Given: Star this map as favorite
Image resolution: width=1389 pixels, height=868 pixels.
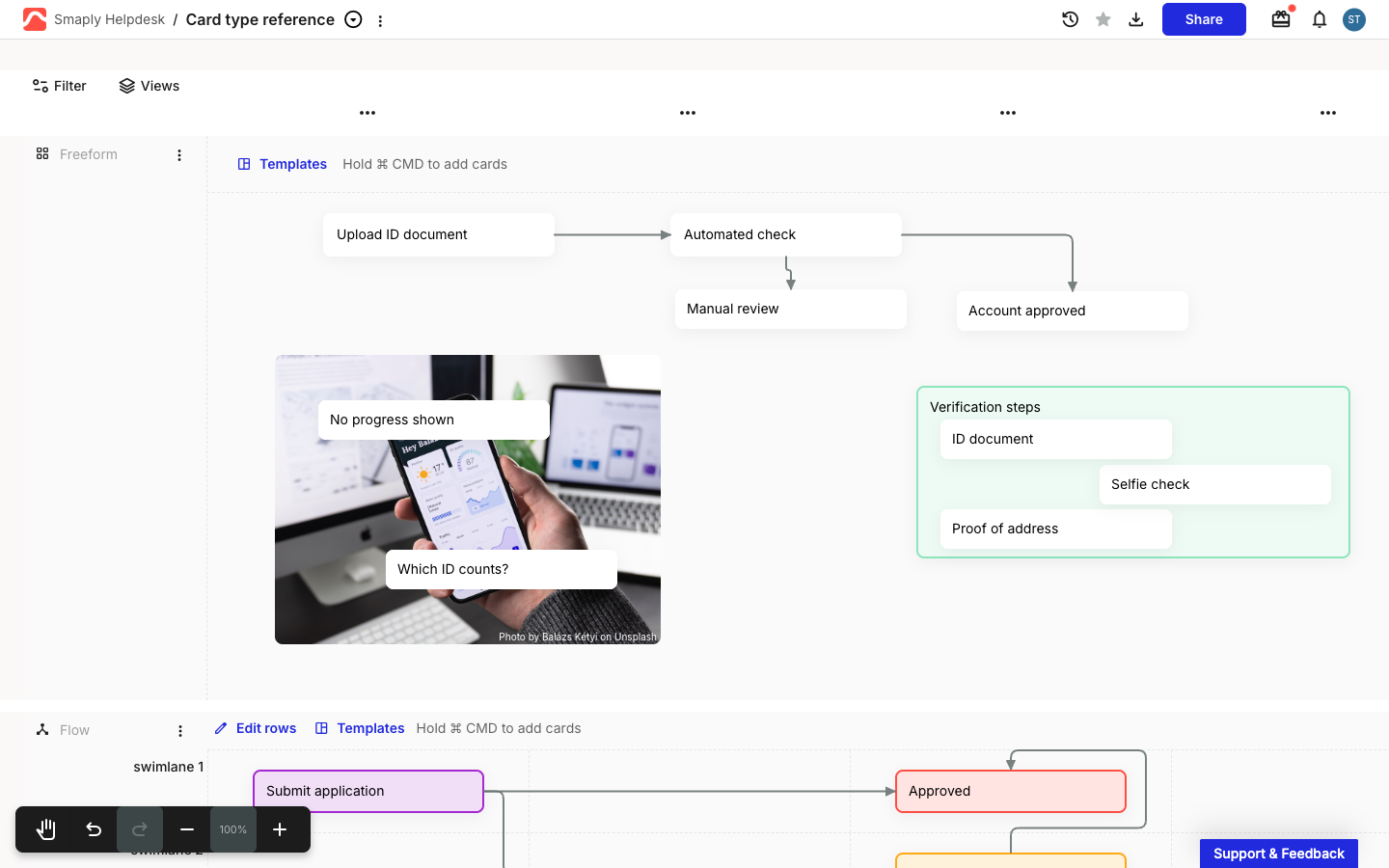Looking at the screenshot, I should tap(1103, 19).
